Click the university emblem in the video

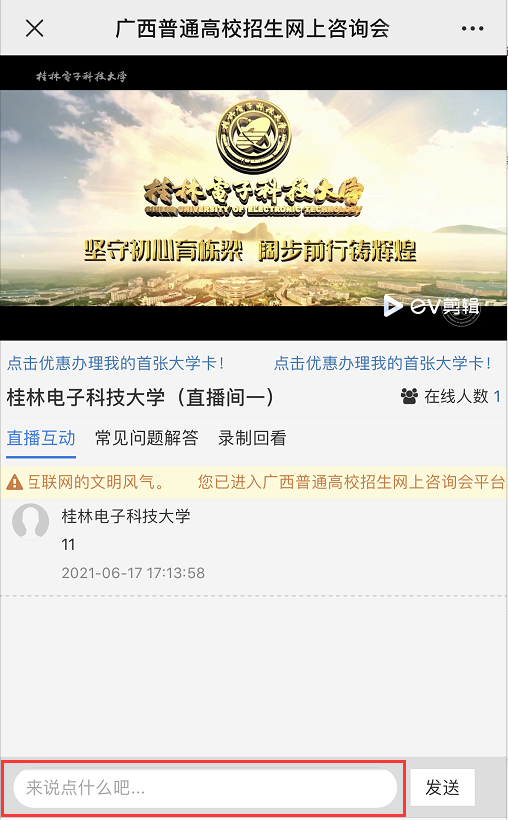tap(253, 135)
